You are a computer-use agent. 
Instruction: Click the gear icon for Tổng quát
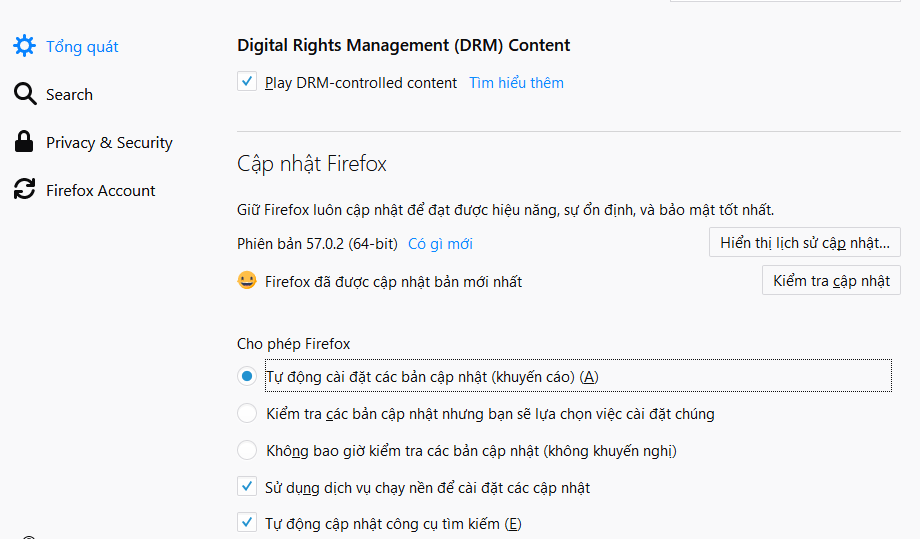click(24, 46)
